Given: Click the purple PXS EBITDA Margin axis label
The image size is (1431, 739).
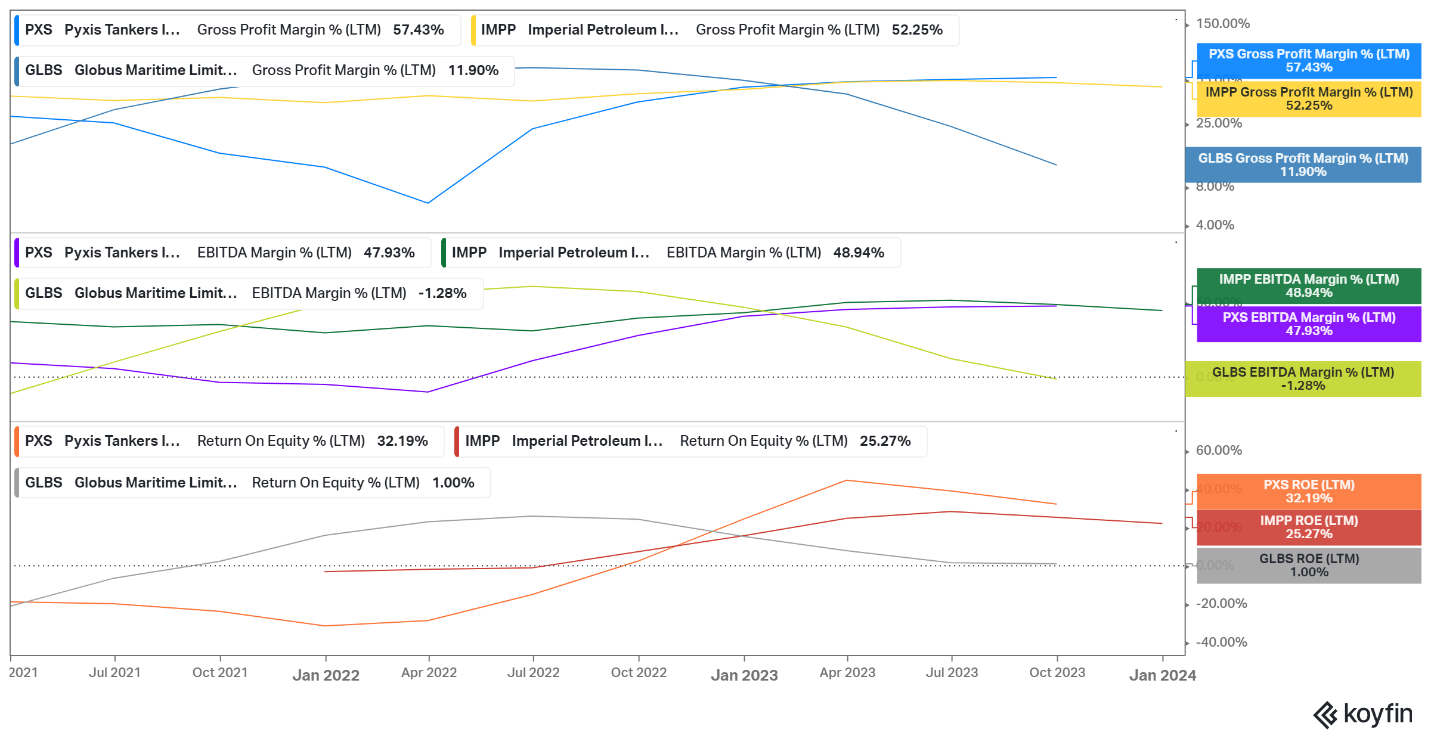Looking at the screenshot, I should coord(1308,324).
